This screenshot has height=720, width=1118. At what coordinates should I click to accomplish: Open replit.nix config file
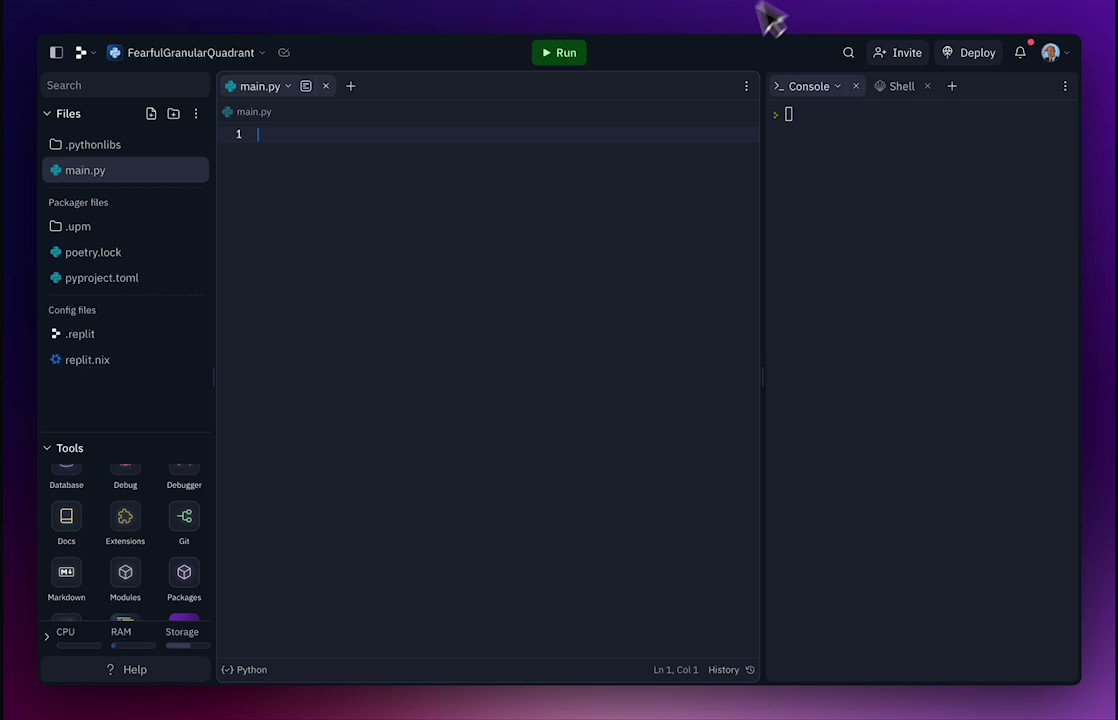point(125,360)
